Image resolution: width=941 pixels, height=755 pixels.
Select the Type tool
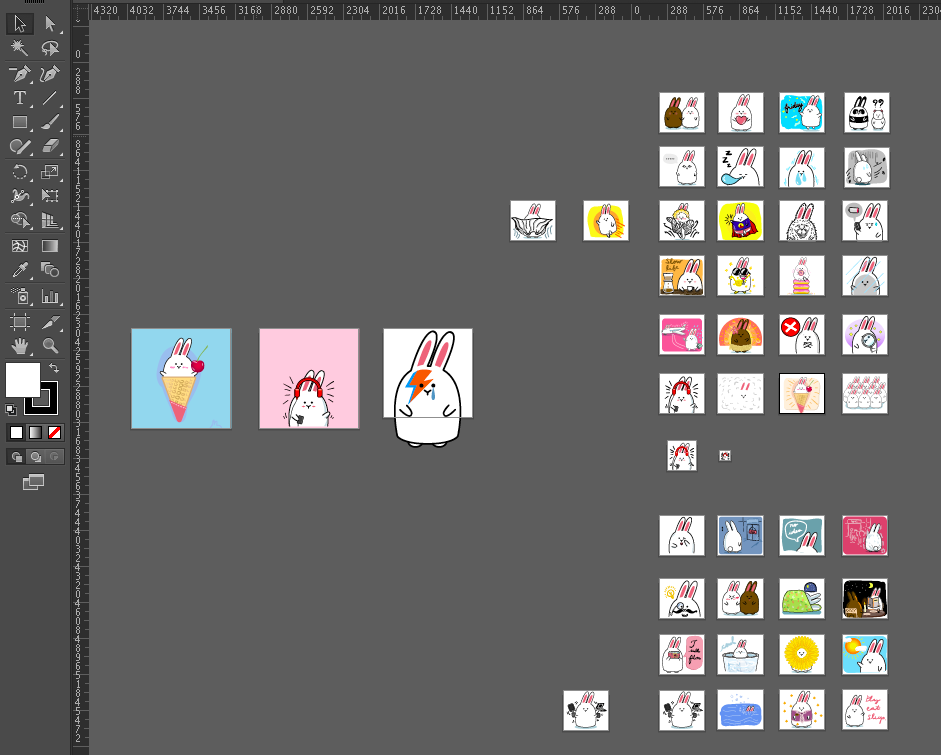point(20,98)
